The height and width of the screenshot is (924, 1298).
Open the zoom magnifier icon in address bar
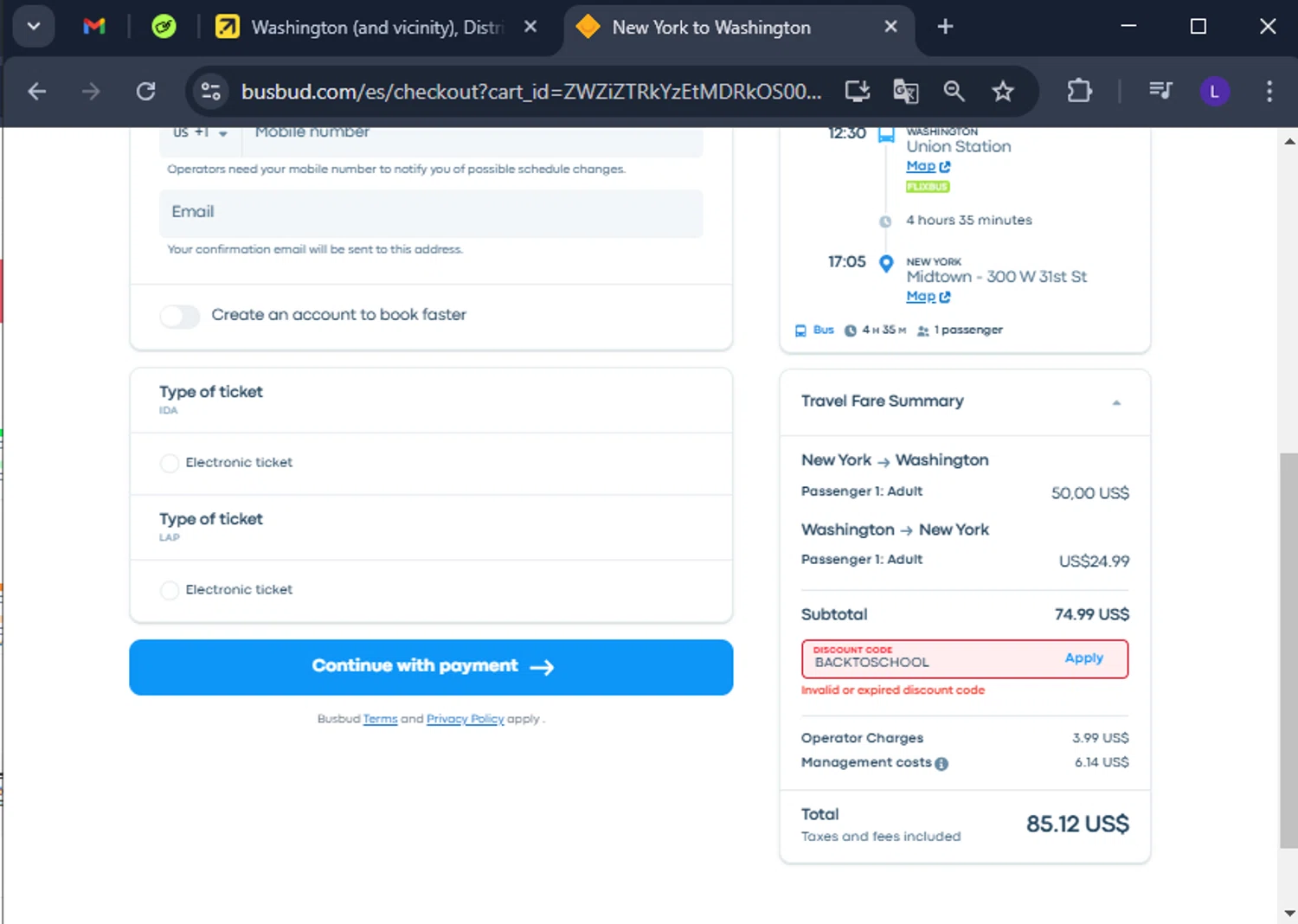(x=954, y=91)
